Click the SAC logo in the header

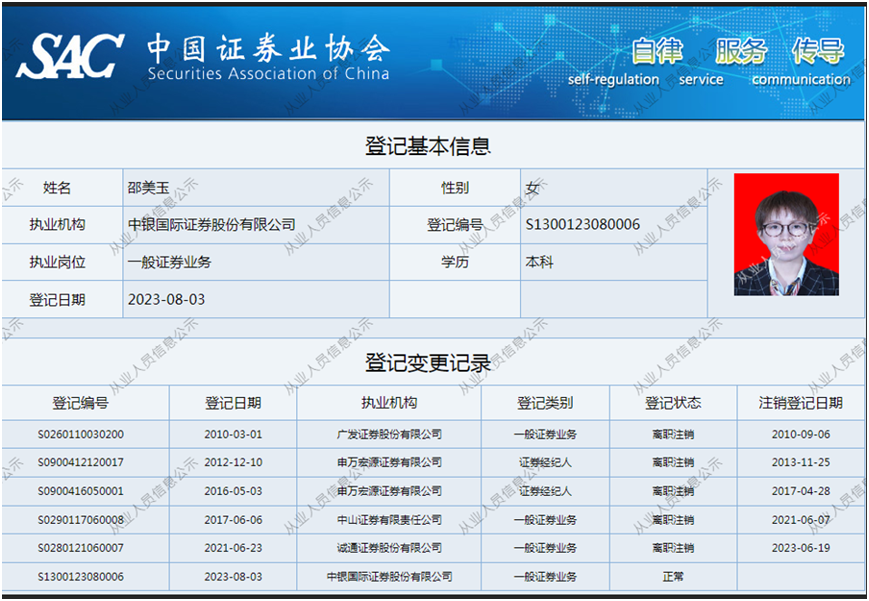(x=70, y=55)
